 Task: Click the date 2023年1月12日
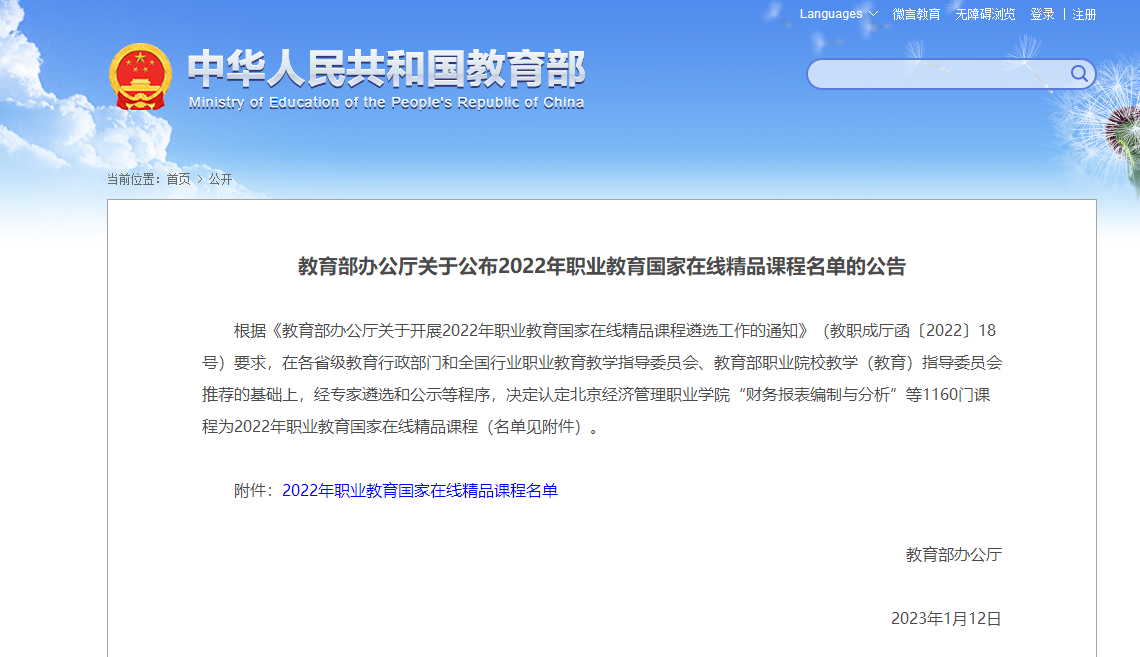coord(947,618)
